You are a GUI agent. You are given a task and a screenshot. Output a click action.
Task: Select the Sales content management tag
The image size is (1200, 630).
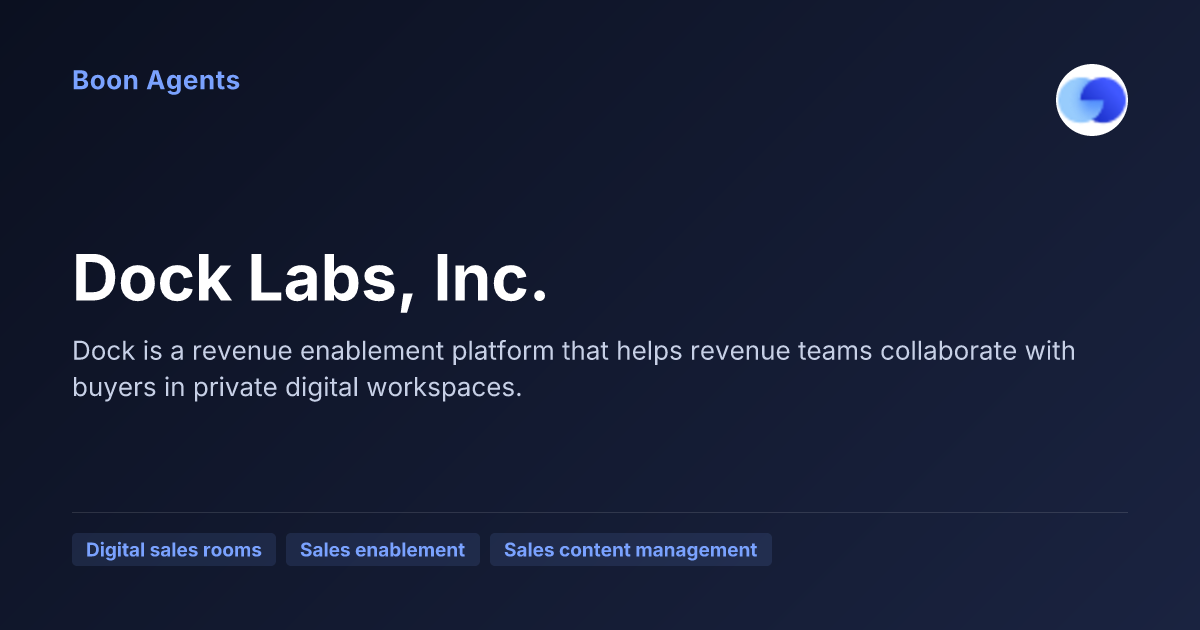631,550
